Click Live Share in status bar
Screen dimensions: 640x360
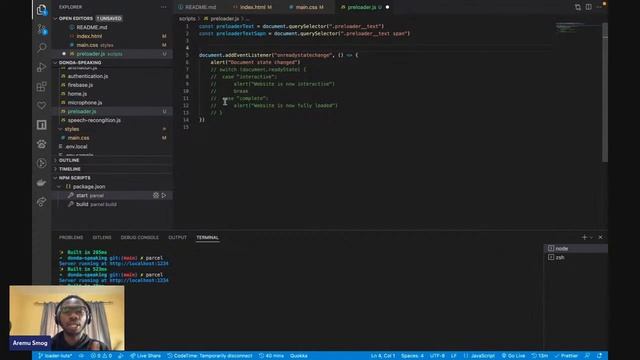[145, 356]
